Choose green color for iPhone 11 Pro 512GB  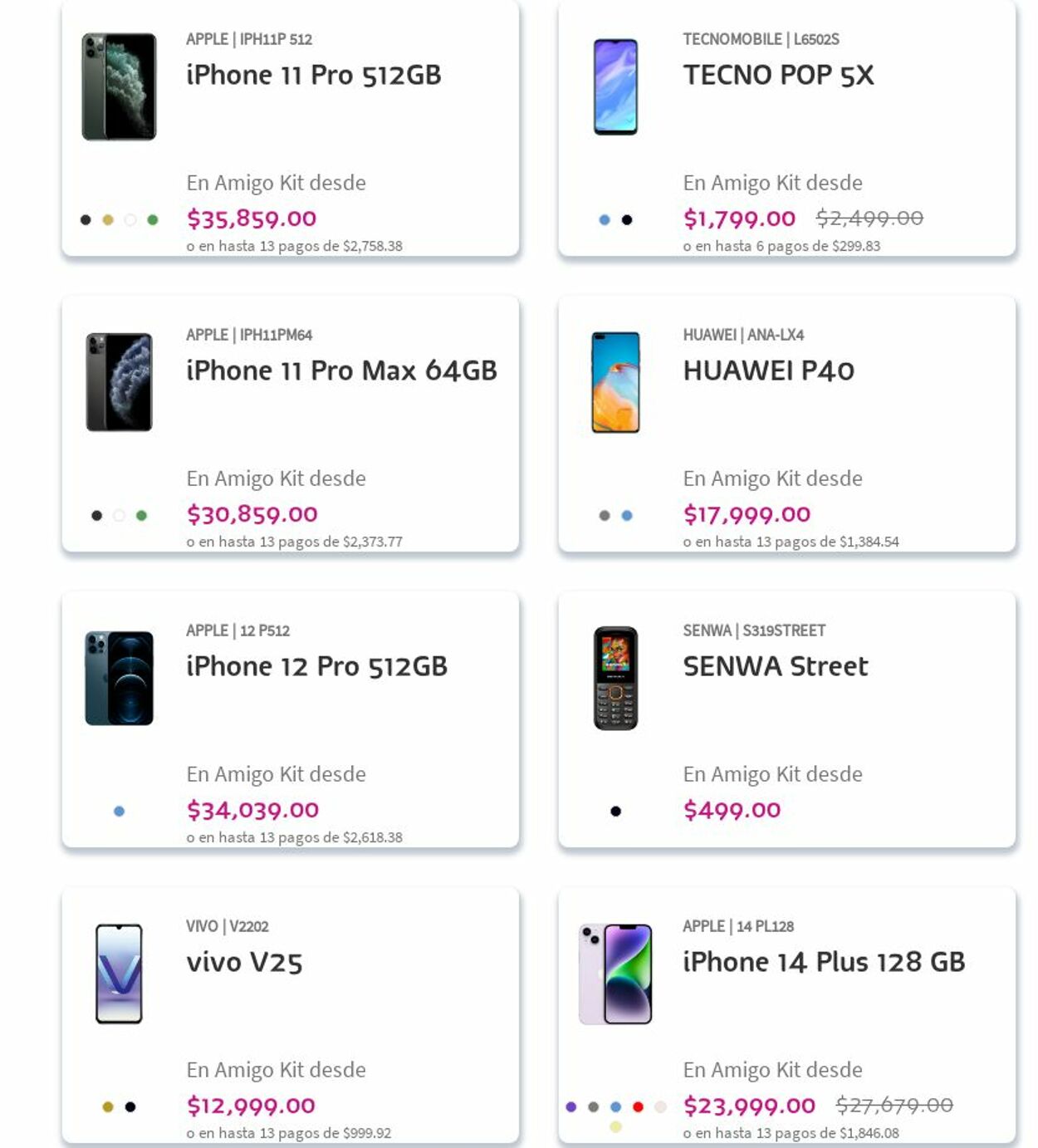click(153, 220)
